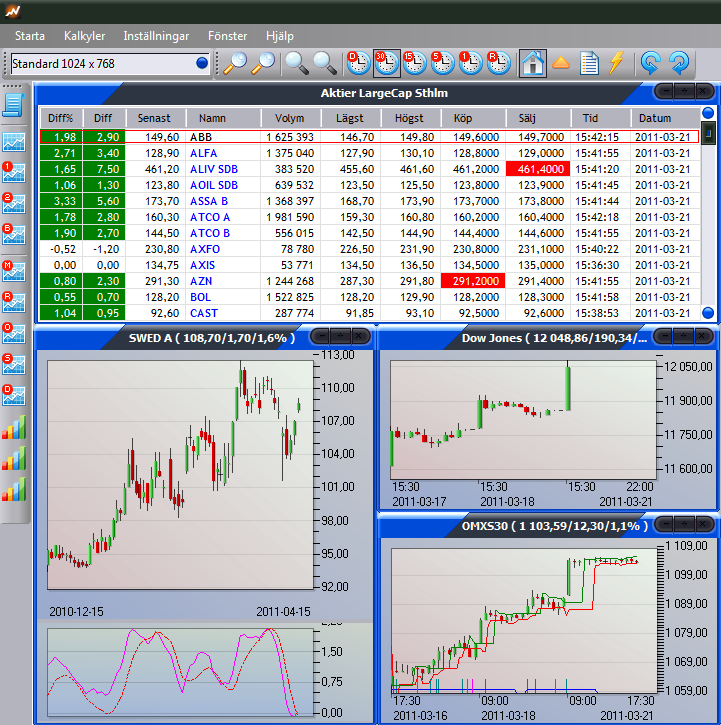Sort by the Köp column header
Screen dimensions: 721x725
tap(473, 118)
